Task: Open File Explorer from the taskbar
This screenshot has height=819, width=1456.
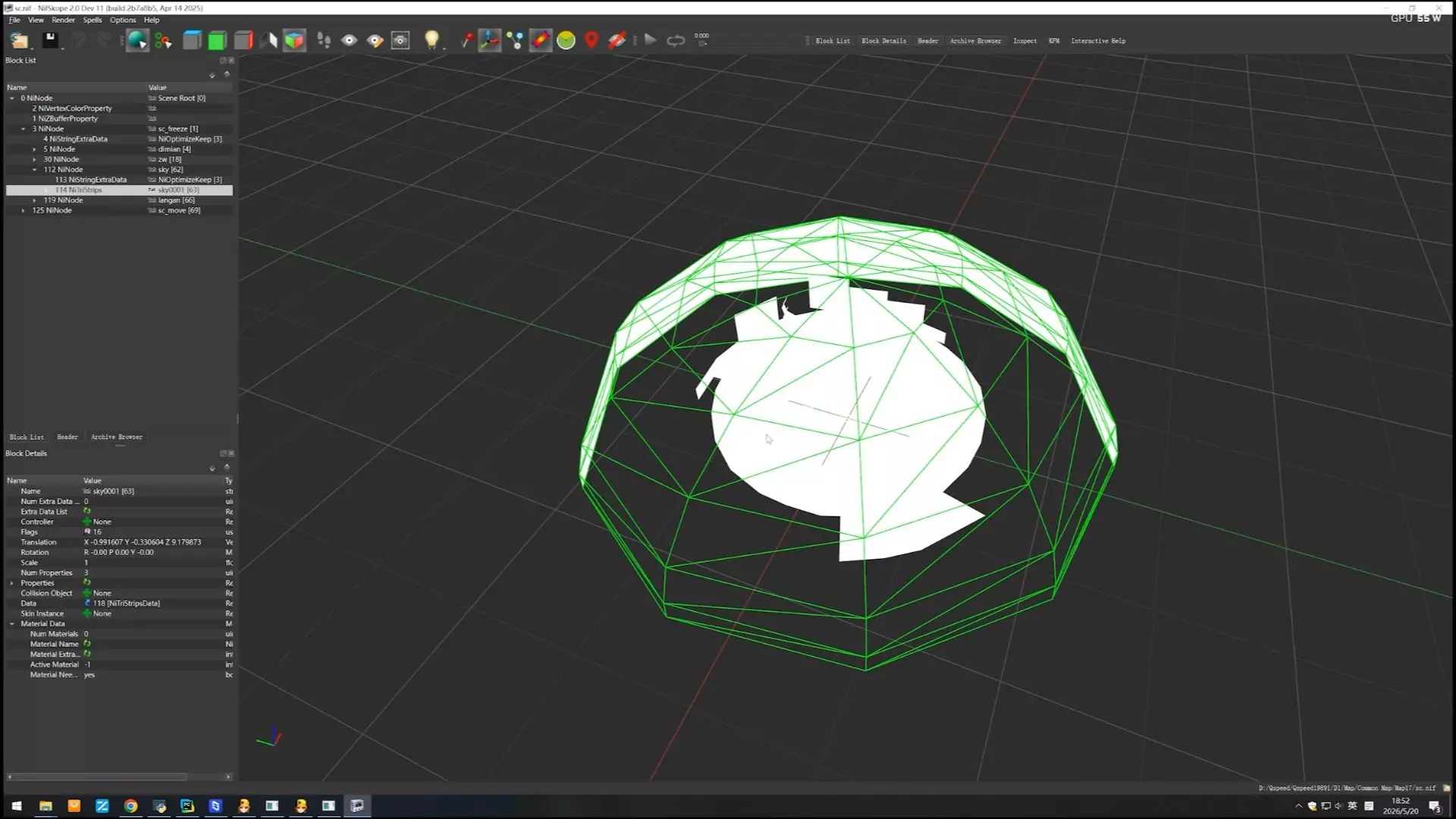Action: click(45, 806)
